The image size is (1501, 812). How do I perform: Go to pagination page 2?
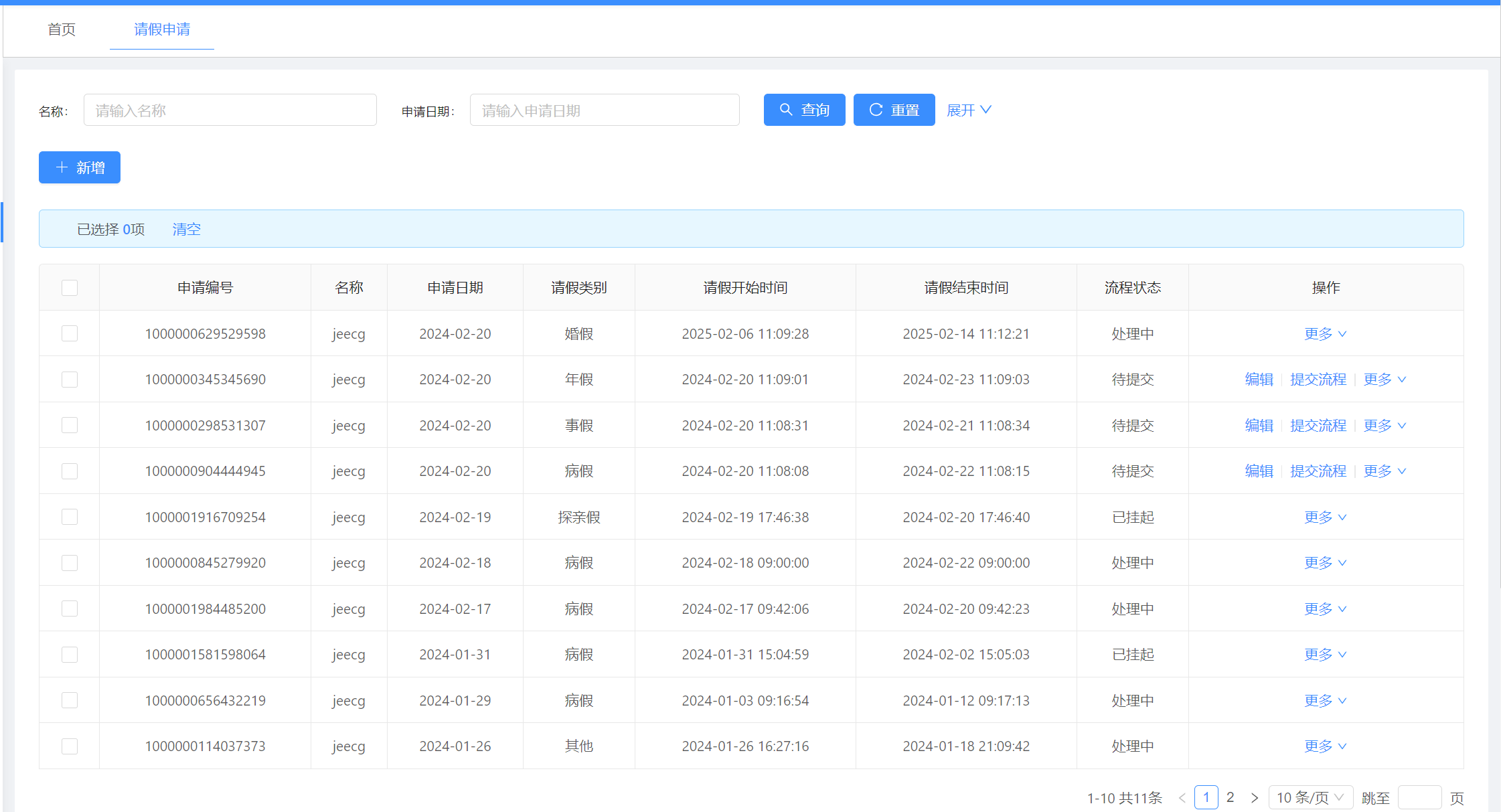click(x=1231, y=797)
